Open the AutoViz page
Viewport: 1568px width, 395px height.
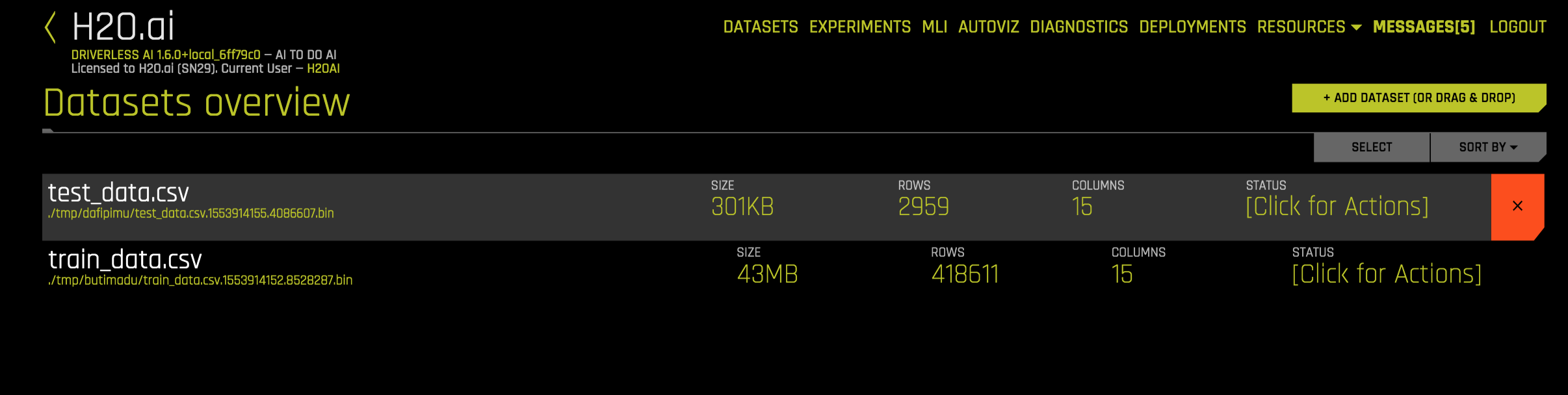click(x=988, y=27)
